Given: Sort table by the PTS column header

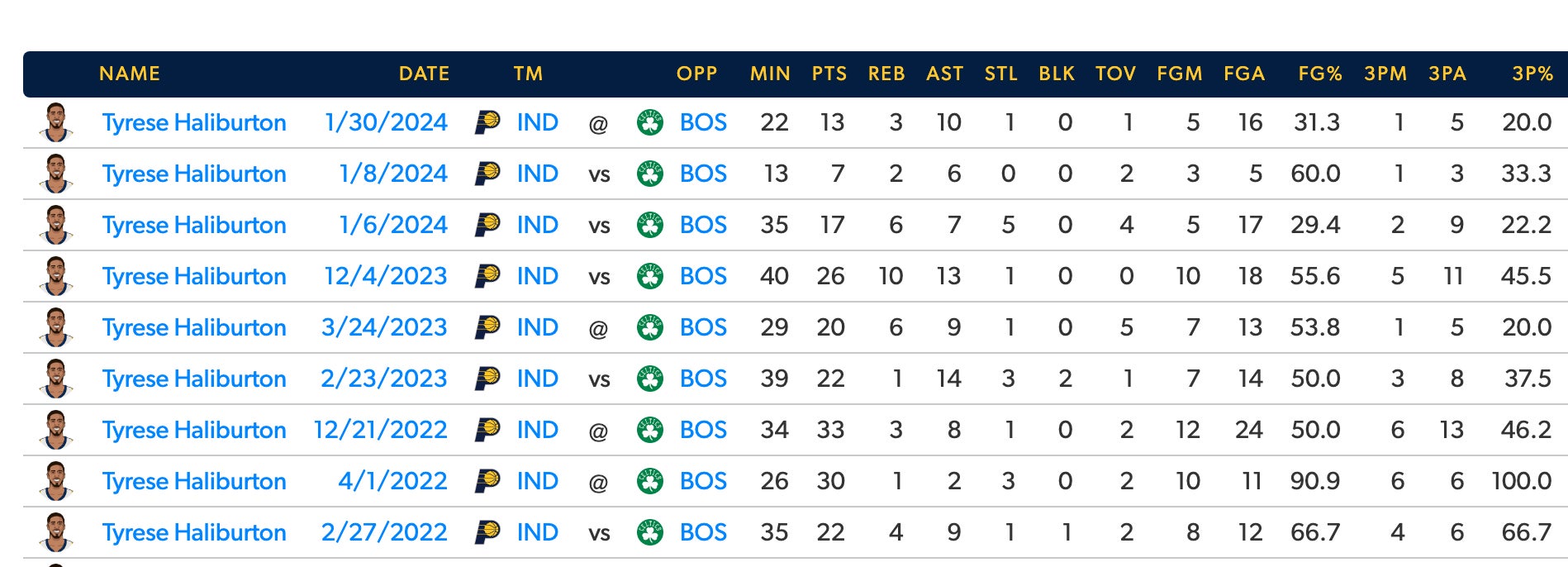Looking at the screenshot, I should (x=829, y=74).
